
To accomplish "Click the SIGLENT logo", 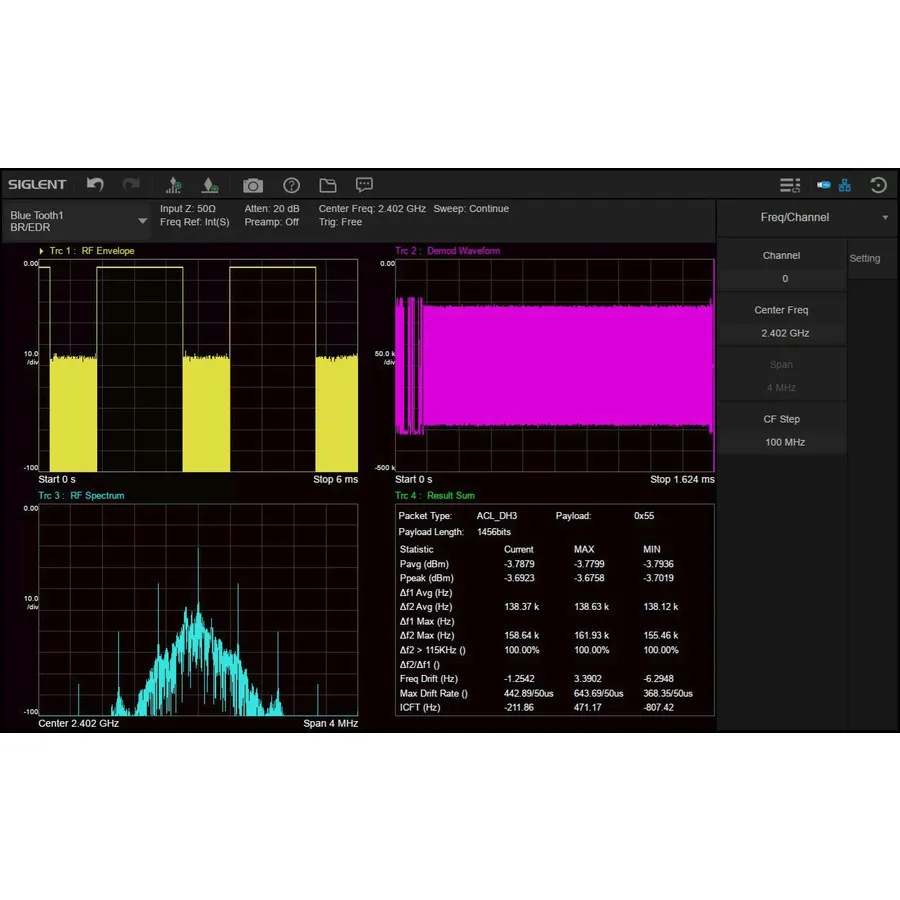I will [37, 184].
